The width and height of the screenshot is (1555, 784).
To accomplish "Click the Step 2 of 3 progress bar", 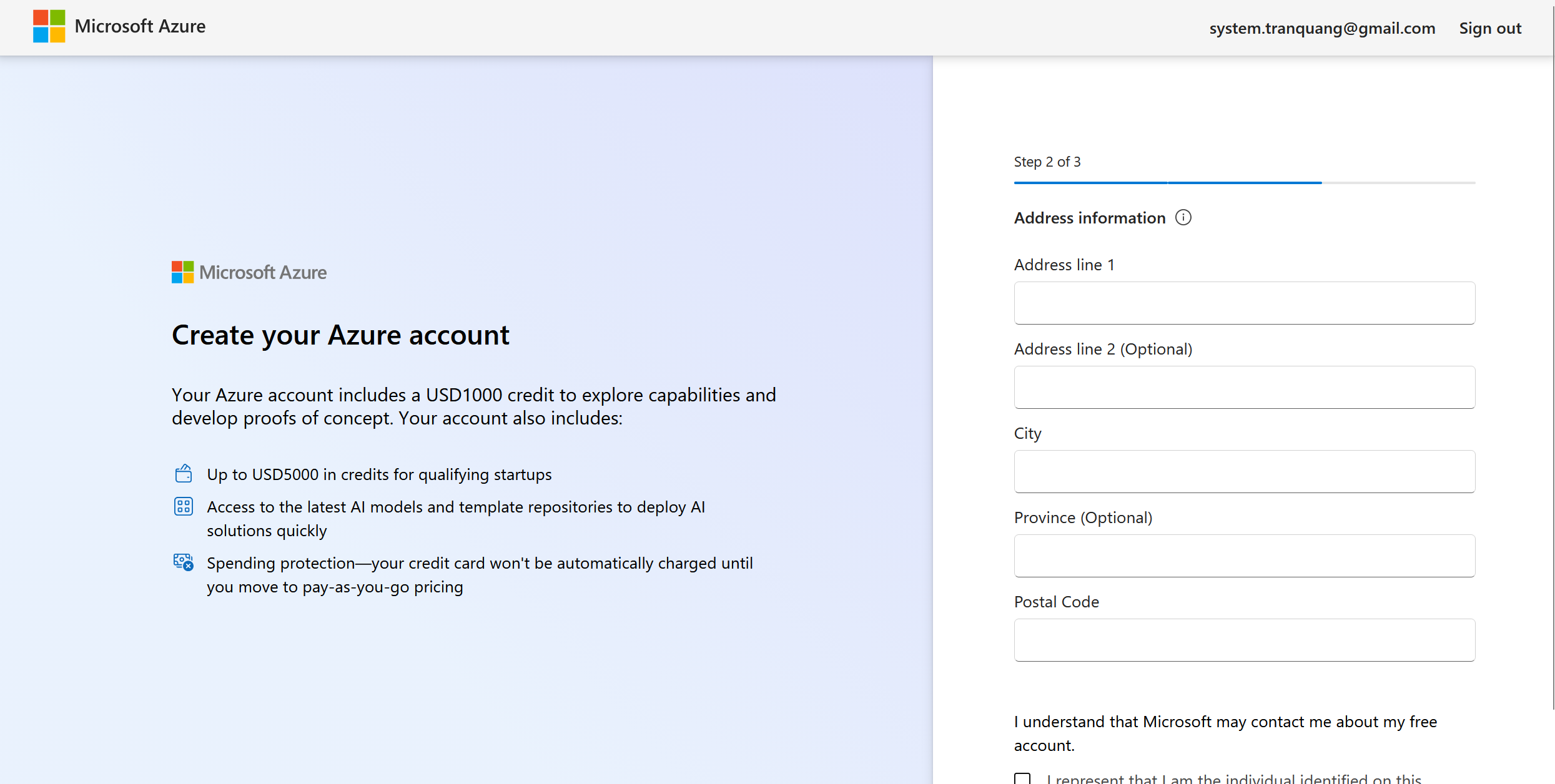I will 1244,182.
